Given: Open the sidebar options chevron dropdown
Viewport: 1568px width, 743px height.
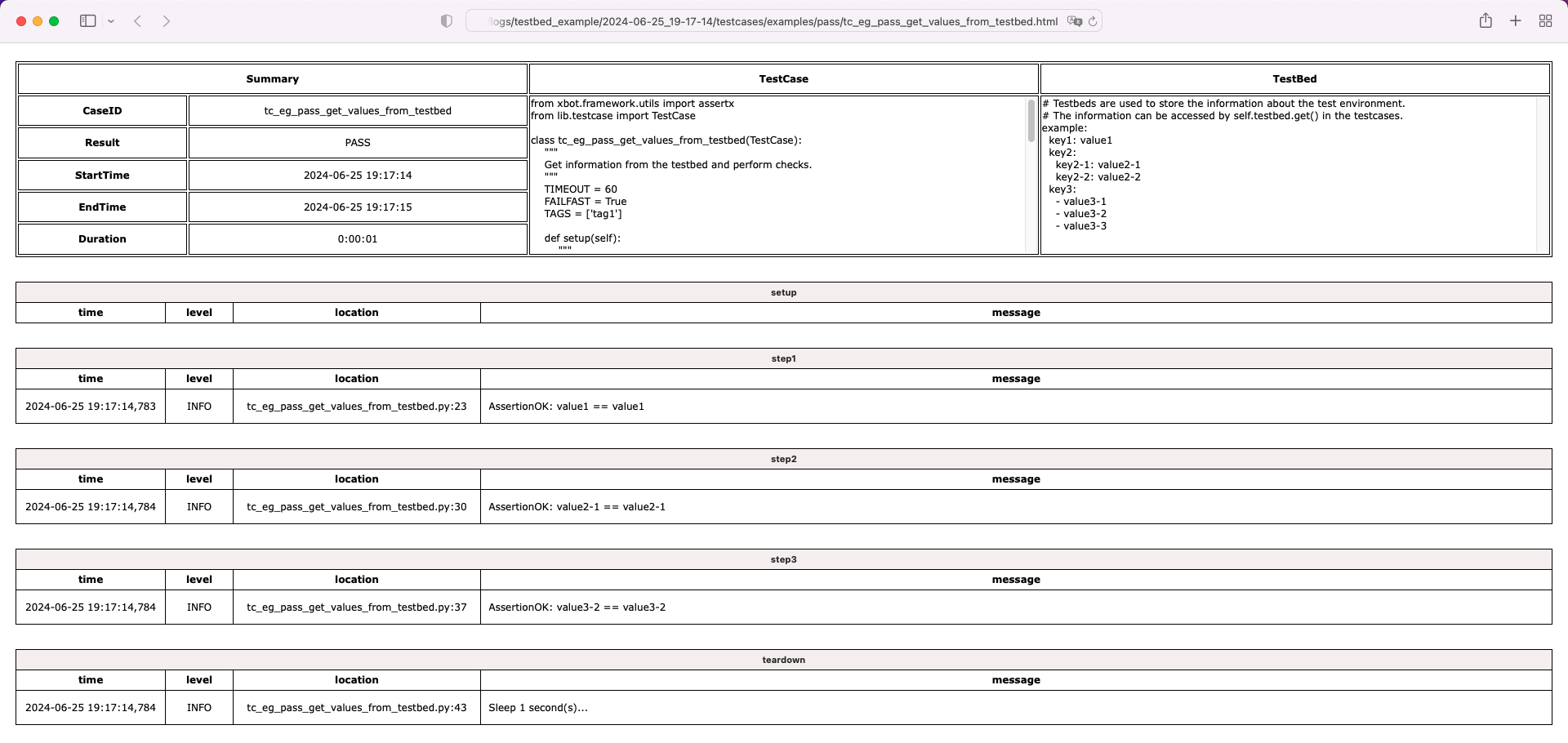Looking at the screenshot, I should click(x=110, y=20).
